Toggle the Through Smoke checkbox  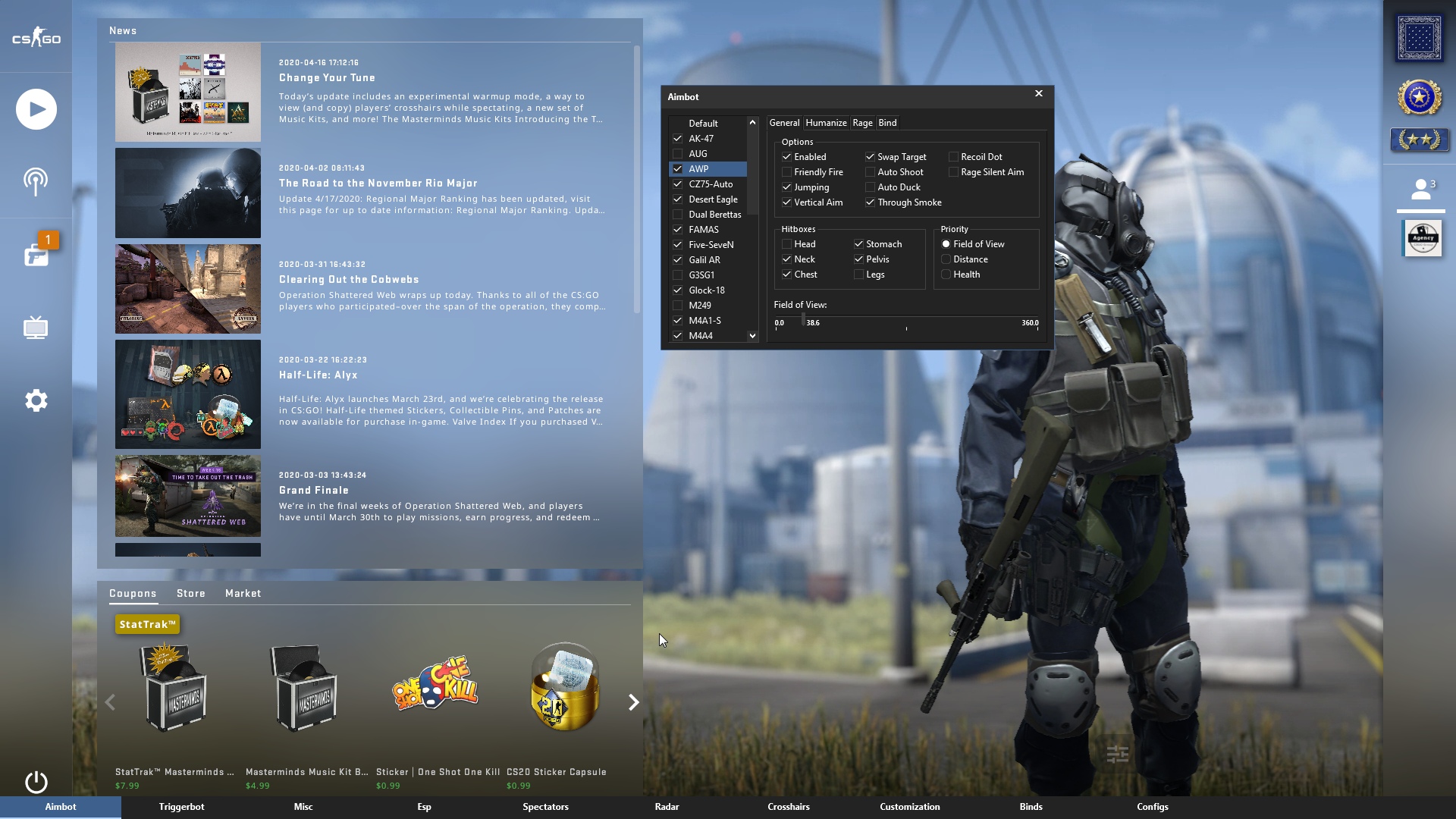pyautogui.click(x=870, y=202)
